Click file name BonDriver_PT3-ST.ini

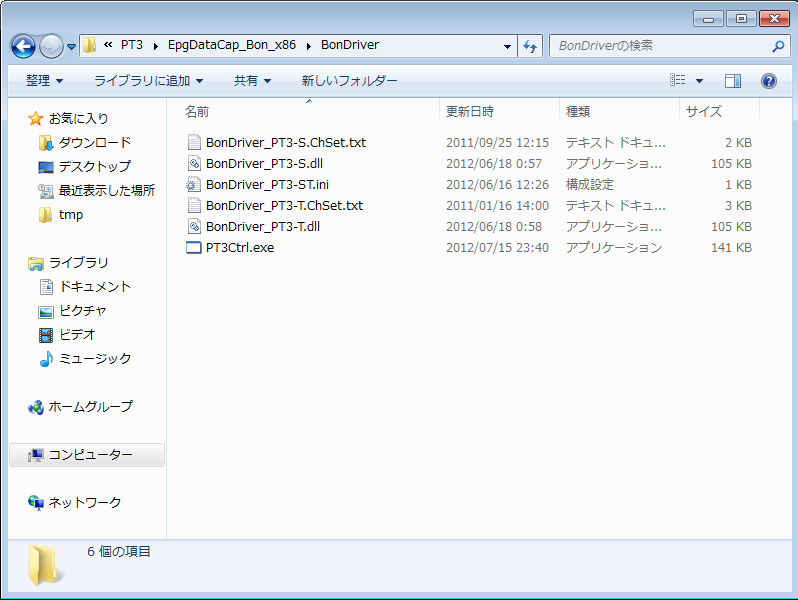click(267, 184)
